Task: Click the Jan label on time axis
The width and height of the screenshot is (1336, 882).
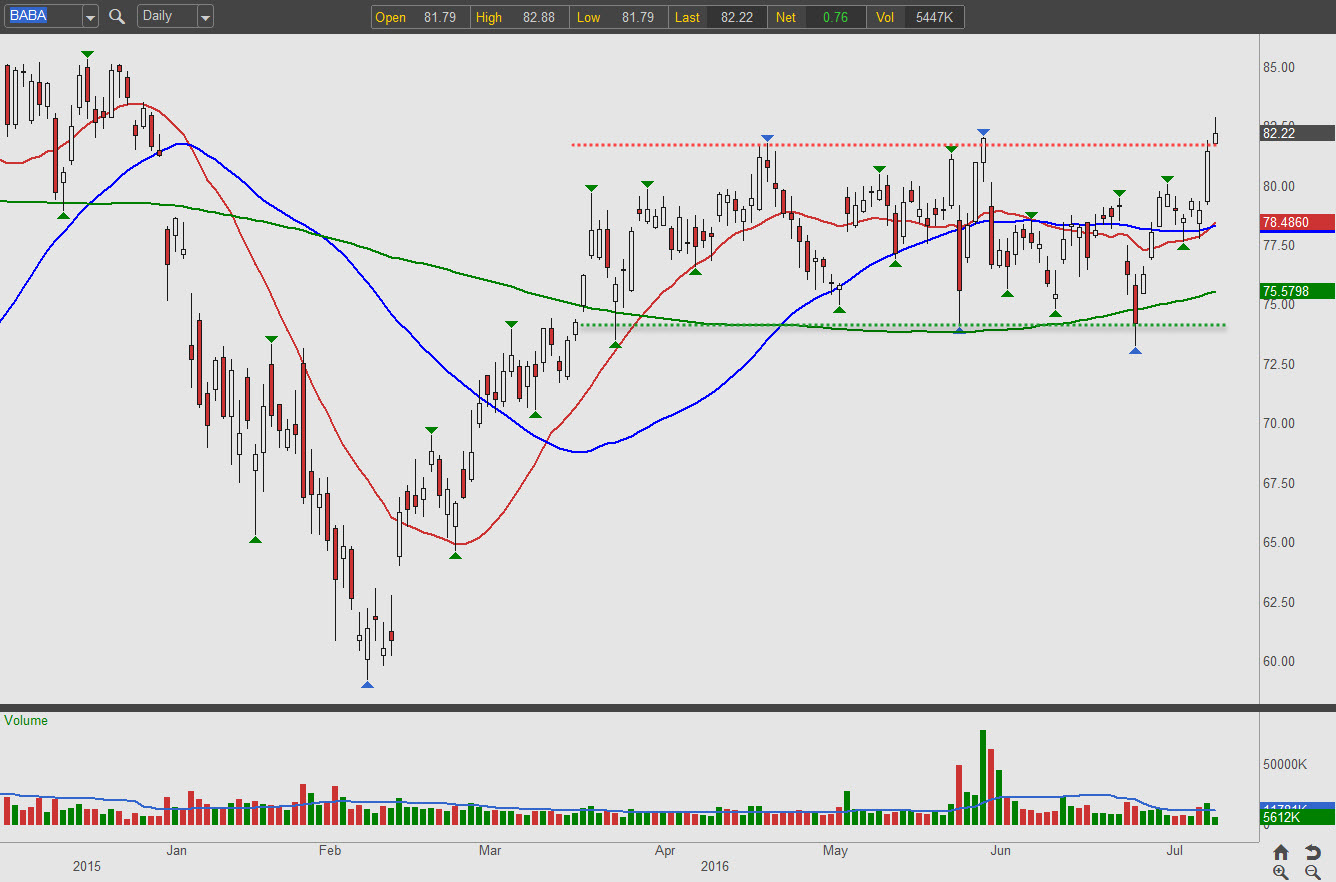Action: pos(177,852)
